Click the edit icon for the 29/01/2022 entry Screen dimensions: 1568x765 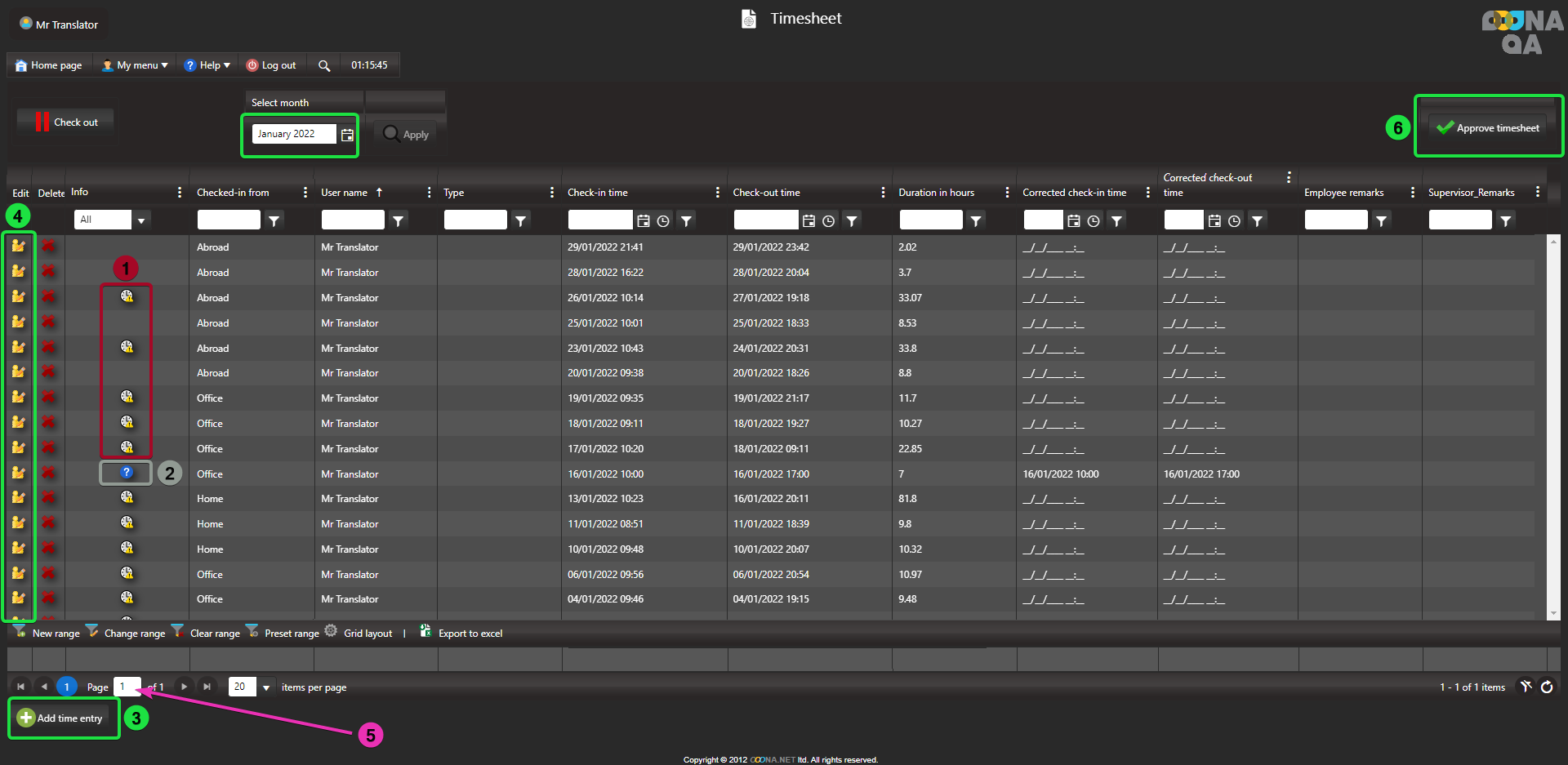point(18,247)
